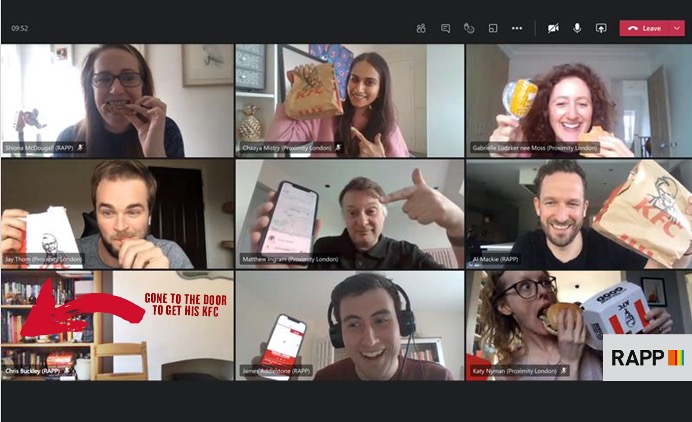
Task: Select Matthew Ingram's video tile
Action: pos(350,214)
